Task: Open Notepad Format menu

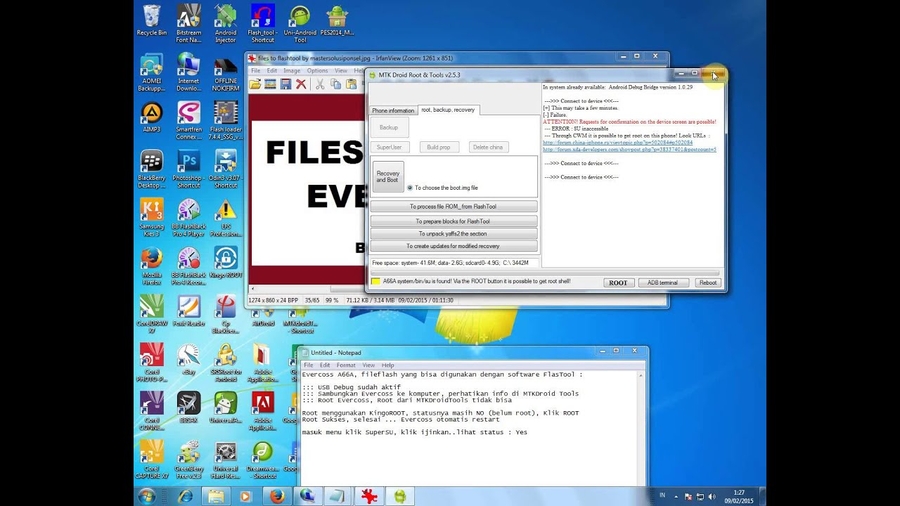Action: click(346, 365)
